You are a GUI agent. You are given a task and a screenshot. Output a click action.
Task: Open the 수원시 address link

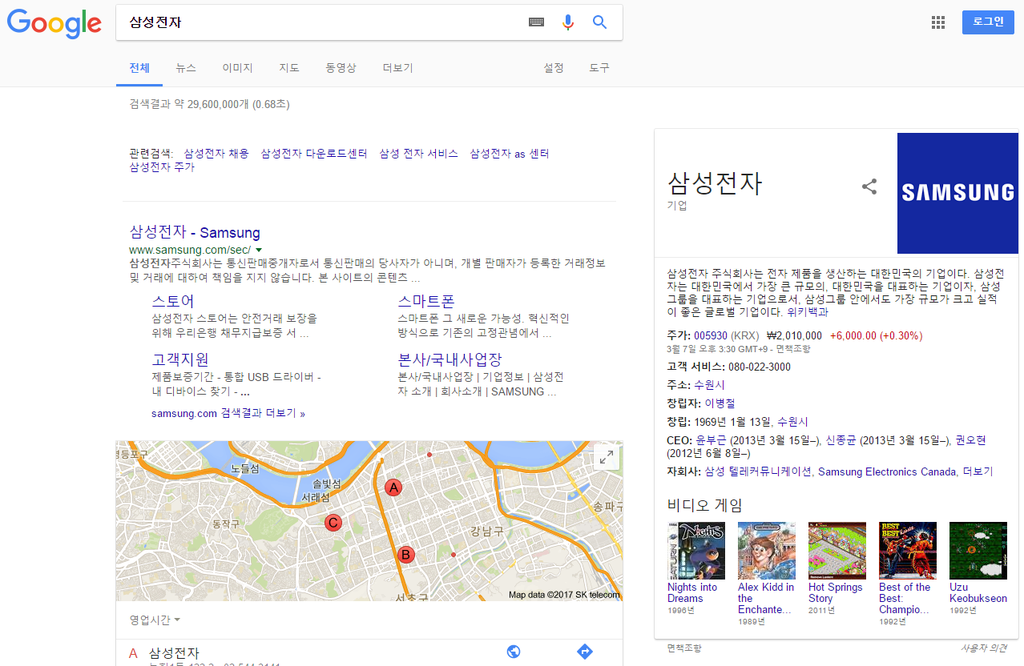[709, 385]
